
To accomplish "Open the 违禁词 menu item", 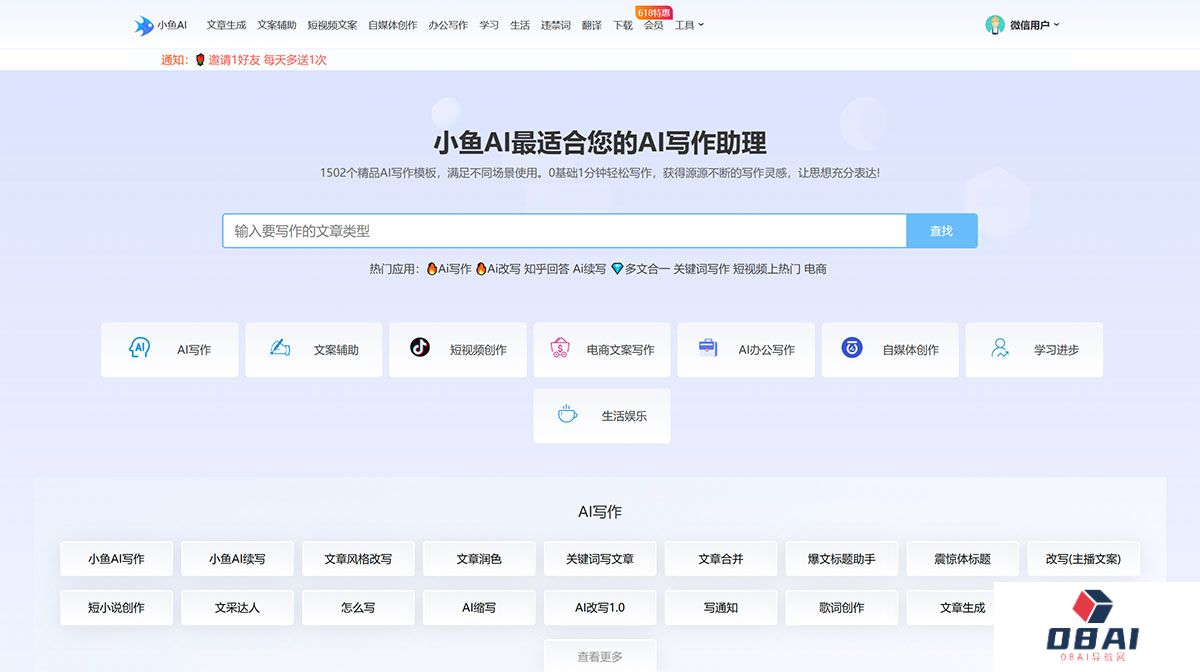I will 555,25.
